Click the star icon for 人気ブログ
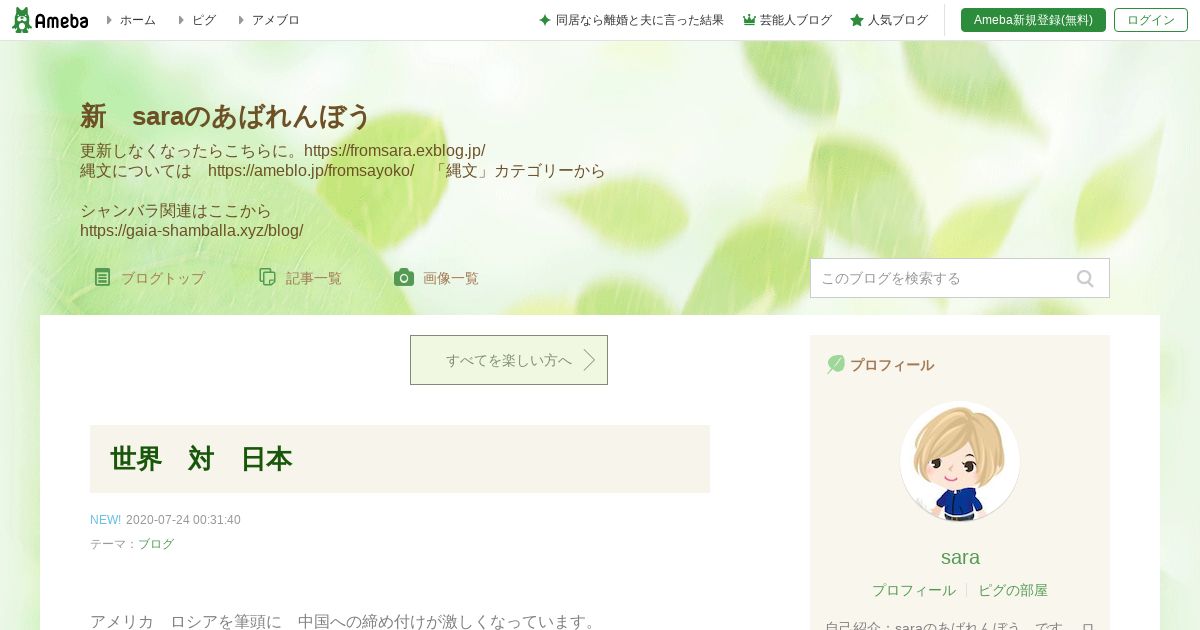This screenshot has height=630, width=1200. coord(857,20)
